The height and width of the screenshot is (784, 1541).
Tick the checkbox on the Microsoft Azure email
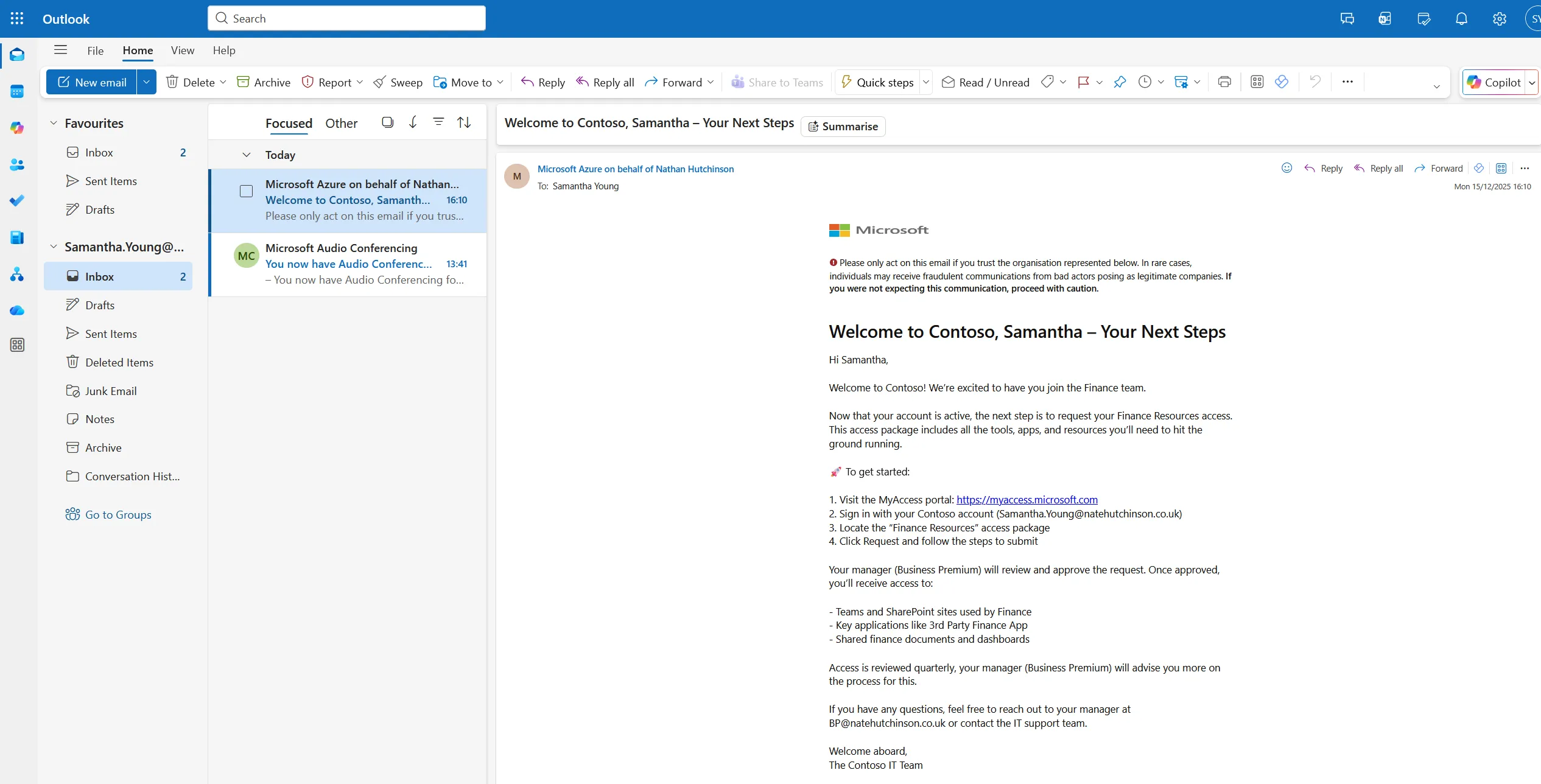pyautogui.click(x=246, y=191)
